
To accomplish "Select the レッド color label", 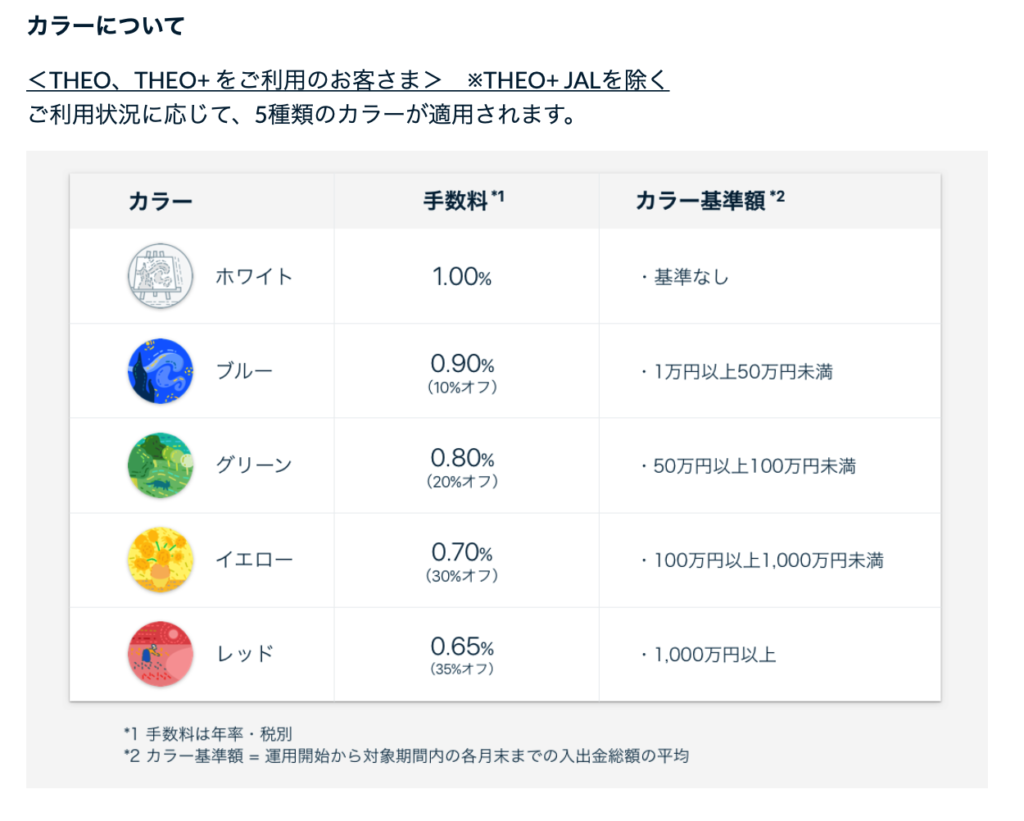I will 244,654.
